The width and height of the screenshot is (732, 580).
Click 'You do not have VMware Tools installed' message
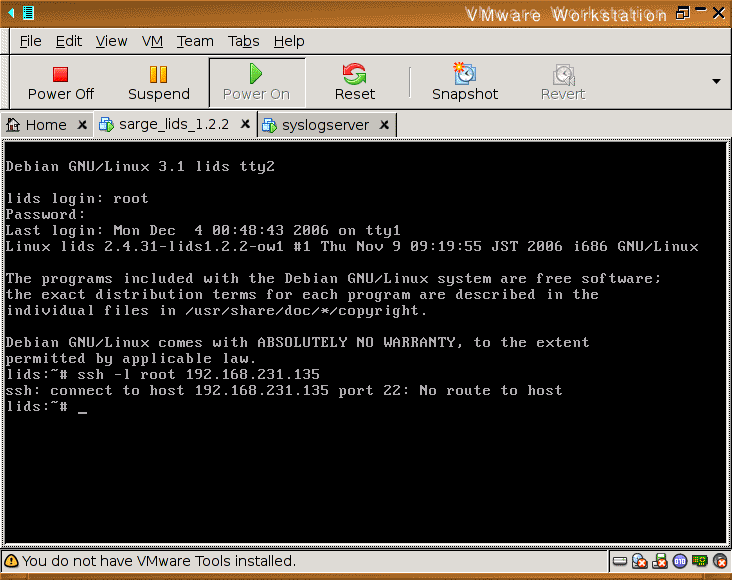point(159,561)
